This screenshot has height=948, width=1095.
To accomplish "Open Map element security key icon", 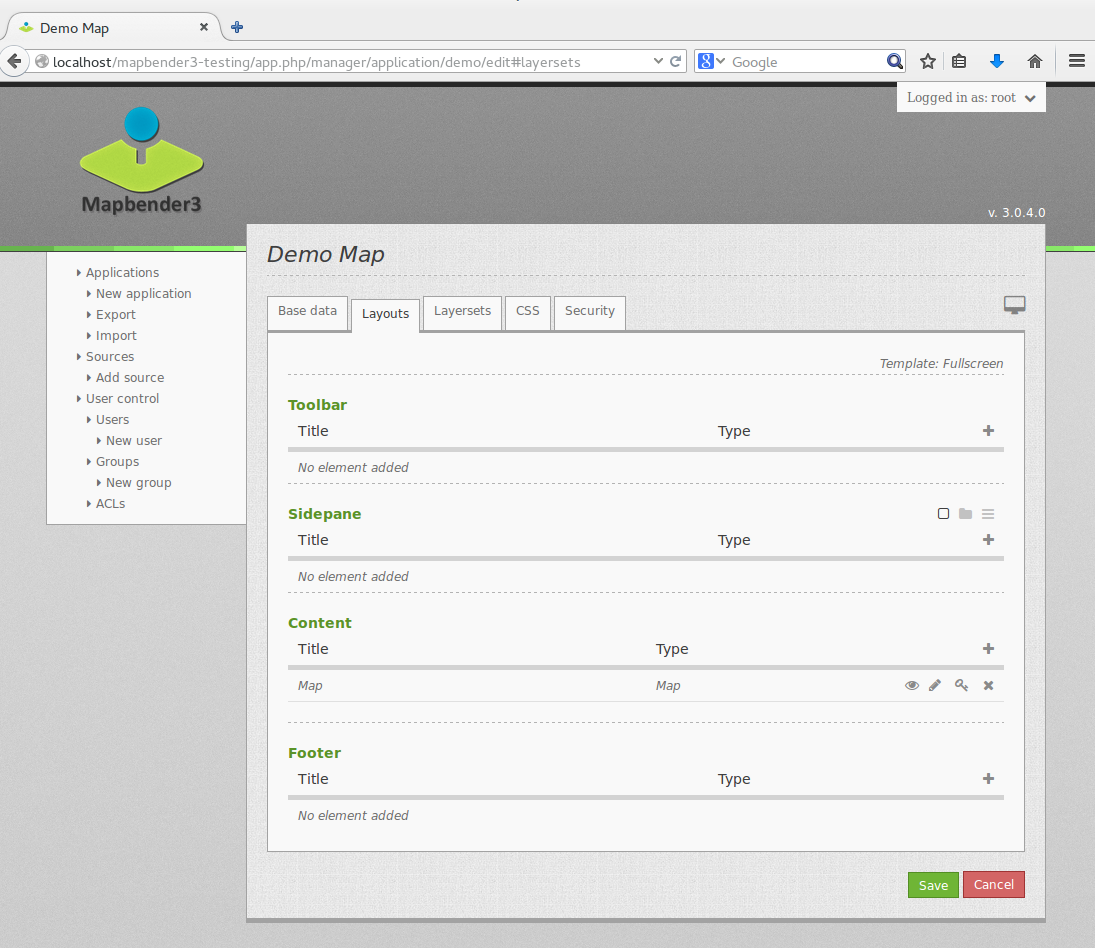I will (961, 686).
